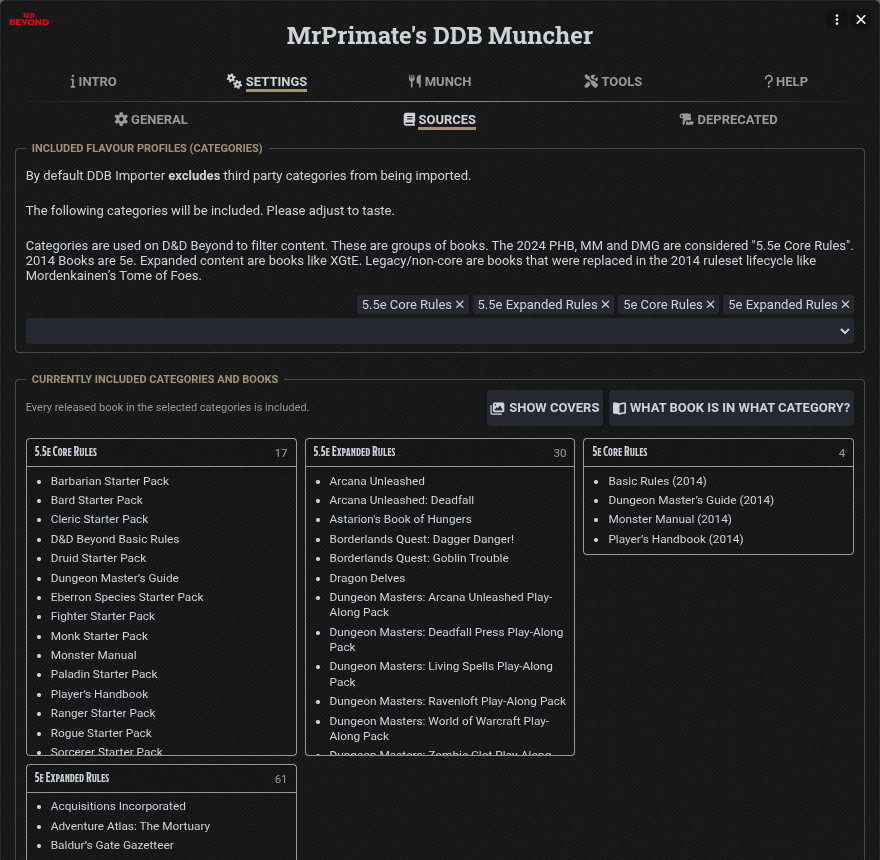Open the Help tab
Screen dimensions: 880x860
tap(786, 81)
